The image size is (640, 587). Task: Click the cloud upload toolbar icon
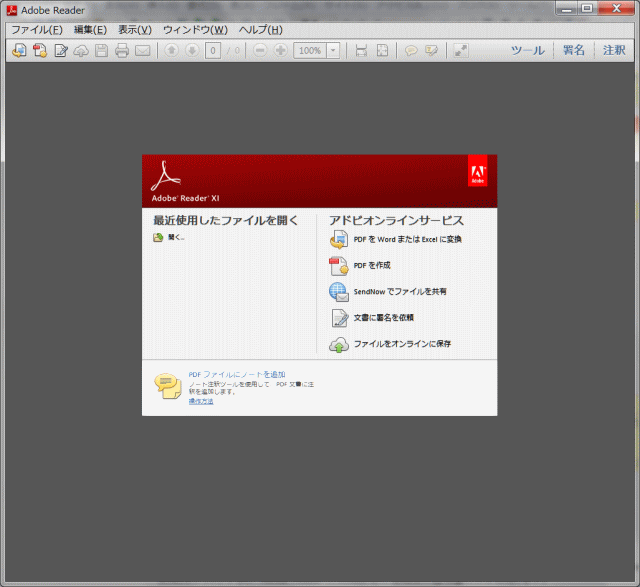point(81,51)
